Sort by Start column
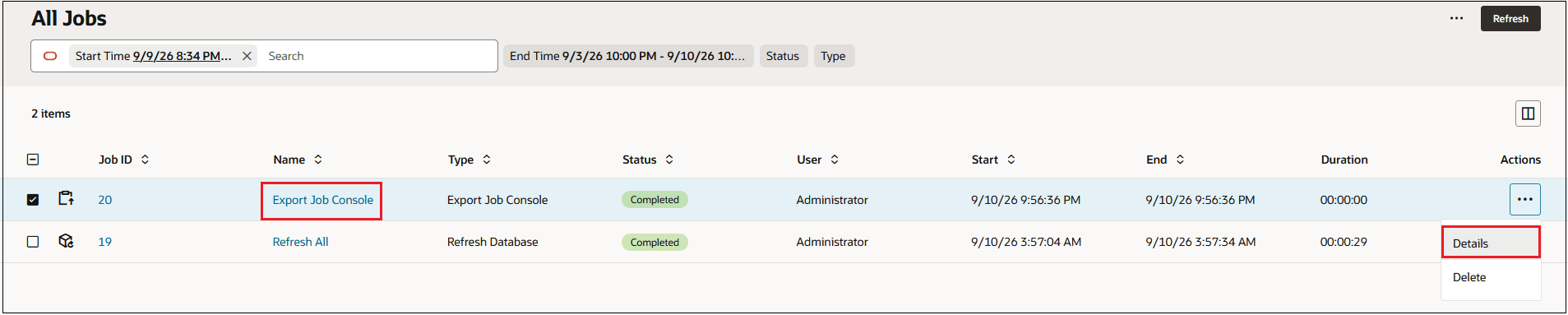 [x=1011, y=160]
